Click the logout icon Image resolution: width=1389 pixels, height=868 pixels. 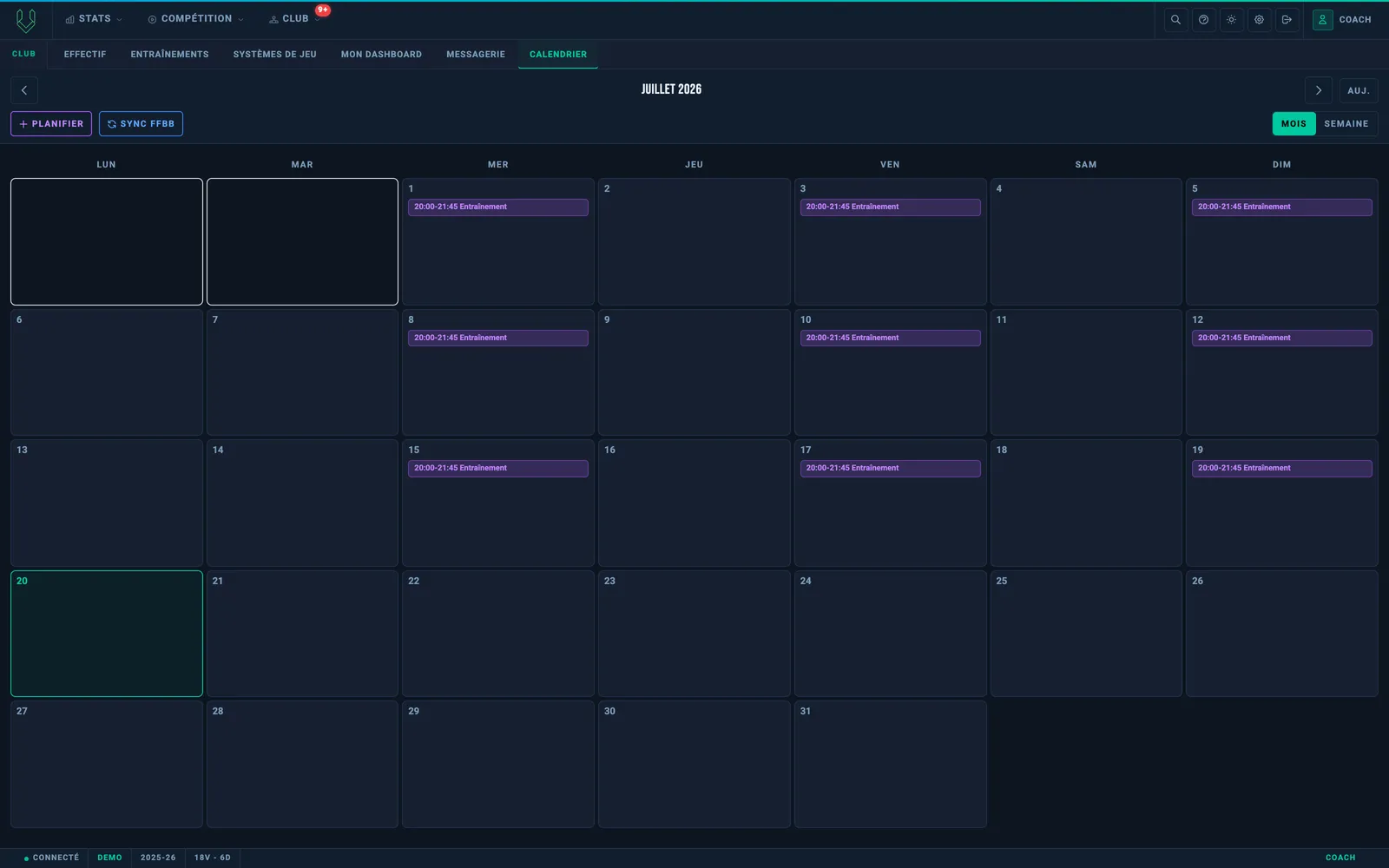(1287, 20)
